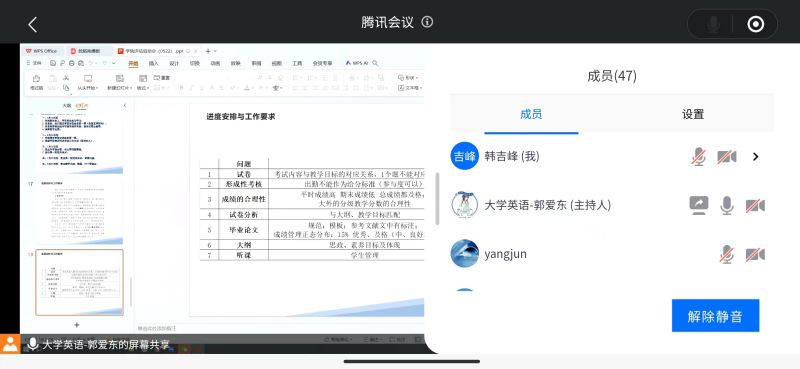Add a new WPS tab with plus
The image size is (800, 369).
point(208,51)
